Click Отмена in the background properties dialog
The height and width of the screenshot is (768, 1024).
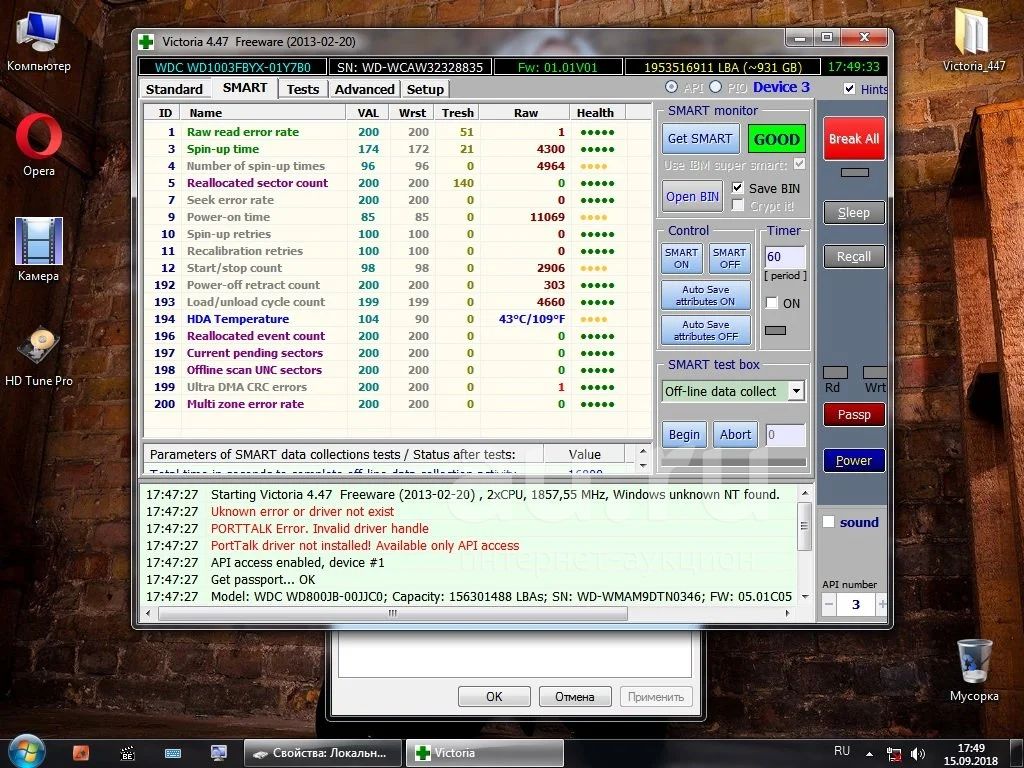click(575, 696)
